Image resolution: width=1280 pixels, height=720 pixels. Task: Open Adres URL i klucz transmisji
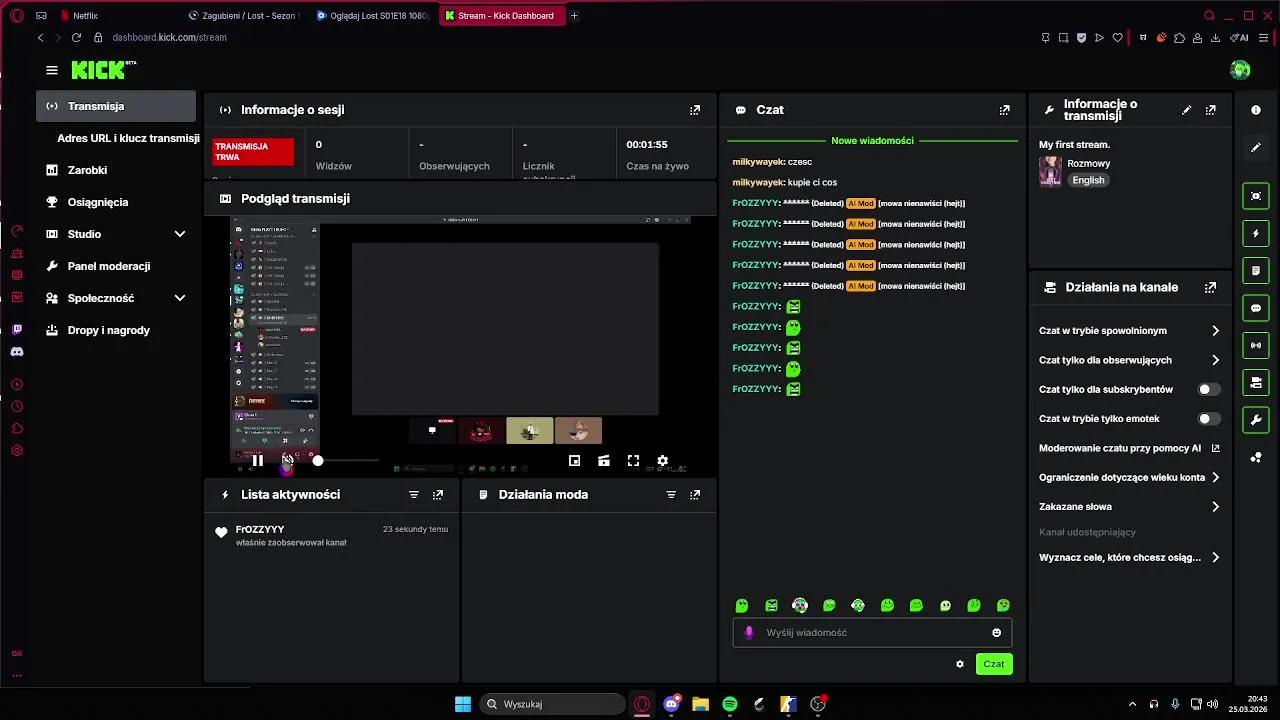coord(128,138)
